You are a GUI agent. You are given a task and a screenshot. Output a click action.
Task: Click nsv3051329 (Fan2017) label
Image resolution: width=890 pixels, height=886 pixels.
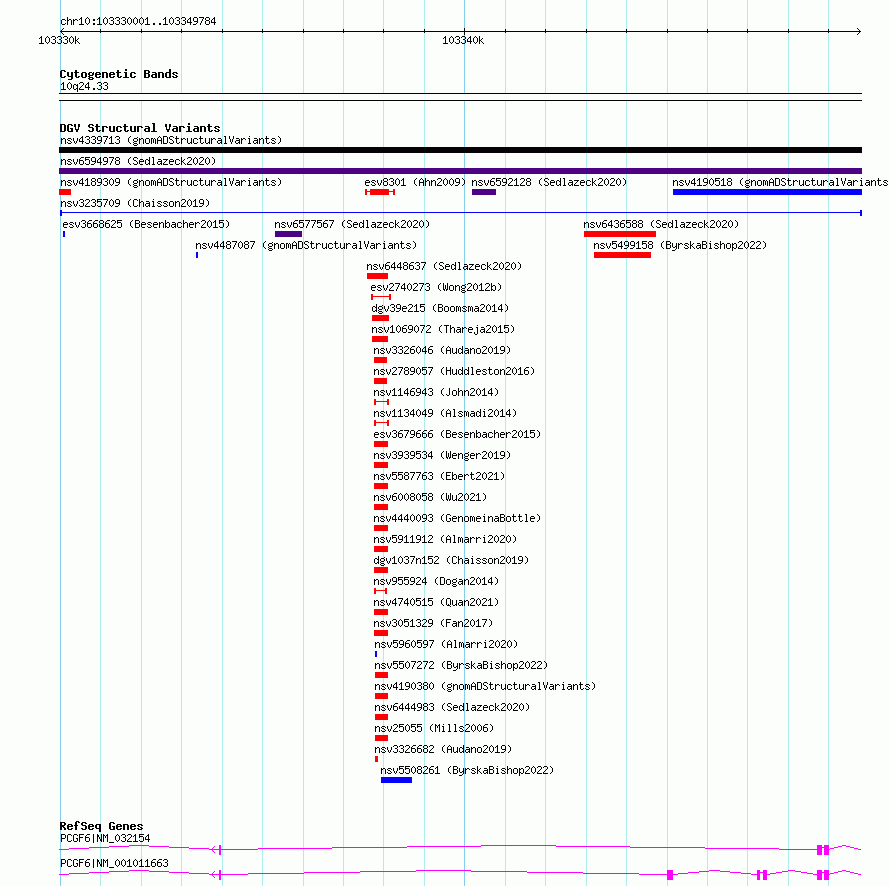pyautogui.click(x=433, y=623)
